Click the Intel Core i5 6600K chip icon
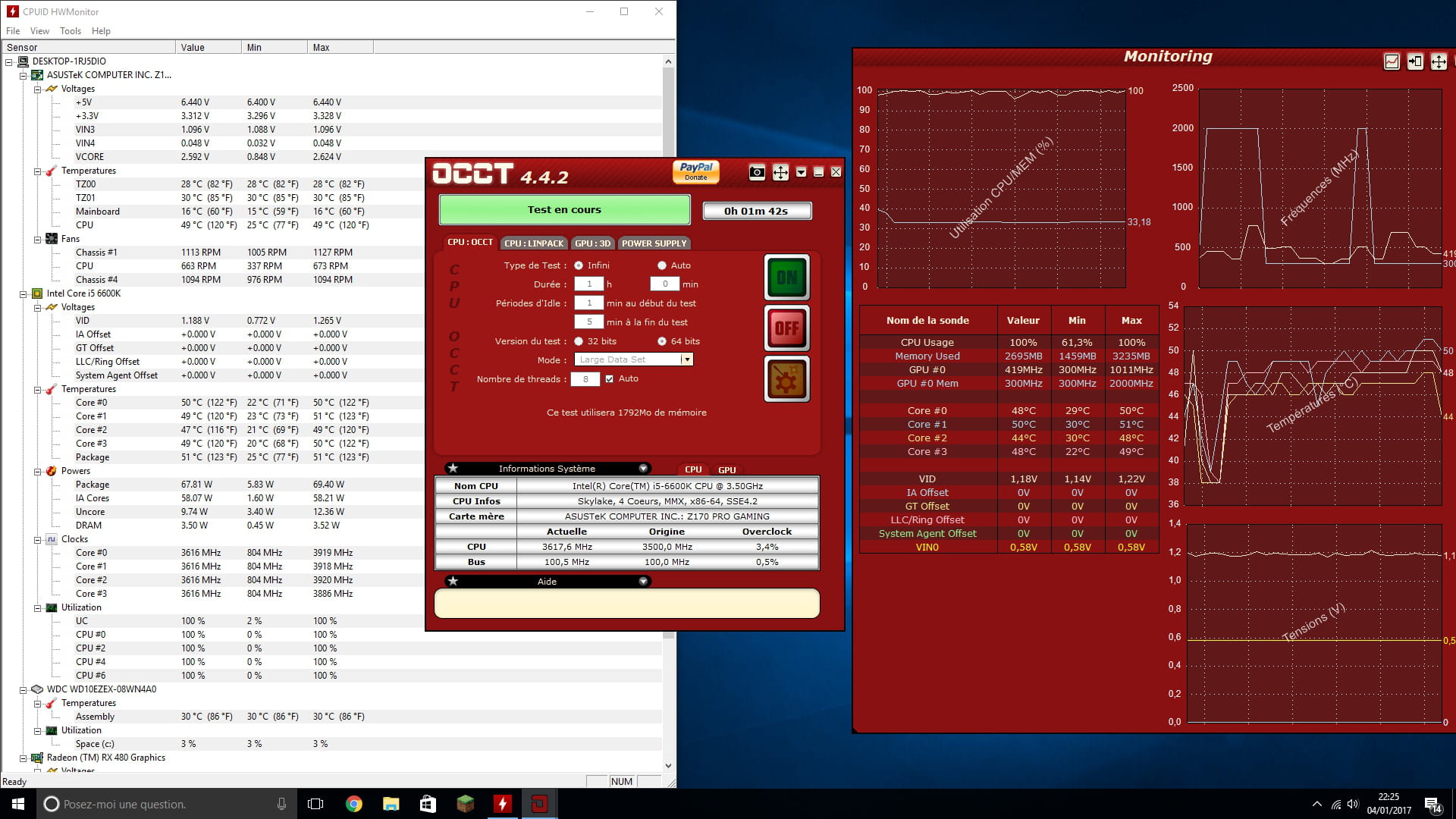Viewport: 1456px width, 819px height. (36, 293)
